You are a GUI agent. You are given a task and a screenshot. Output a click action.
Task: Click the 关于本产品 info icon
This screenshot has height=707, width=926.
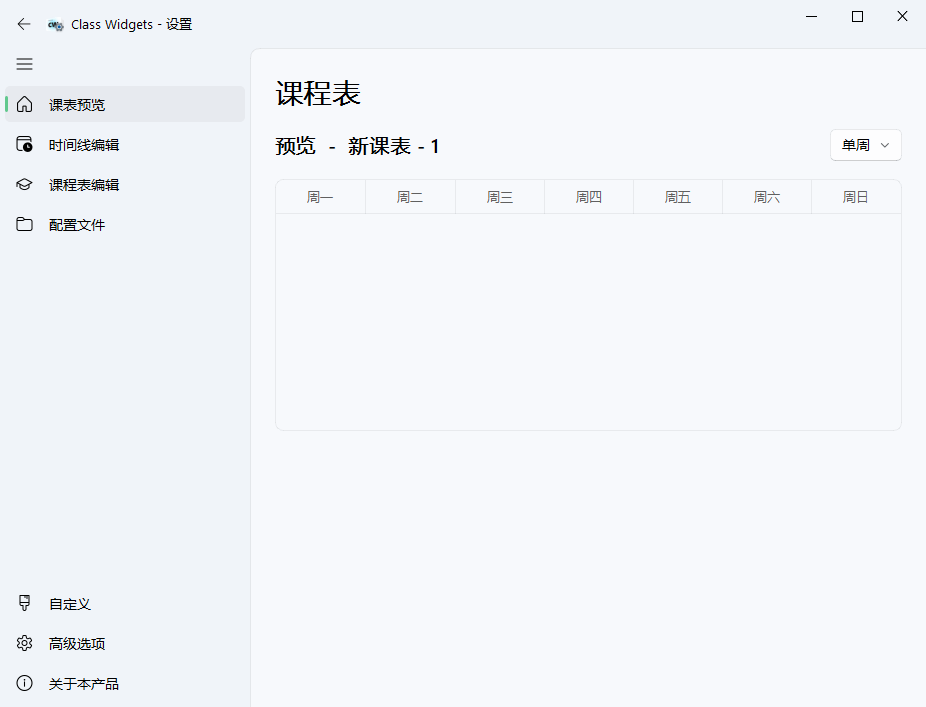(24, 683)
